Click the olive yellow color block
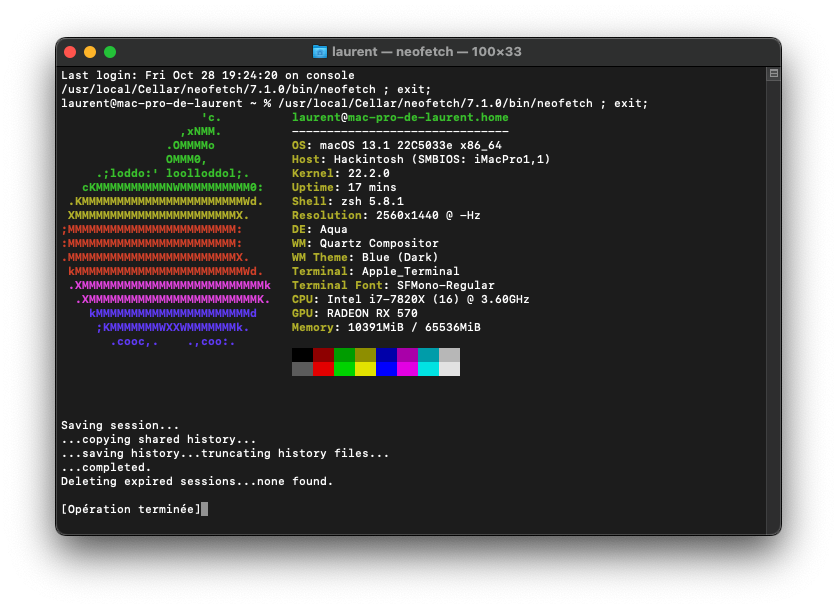 coord(365,355)
